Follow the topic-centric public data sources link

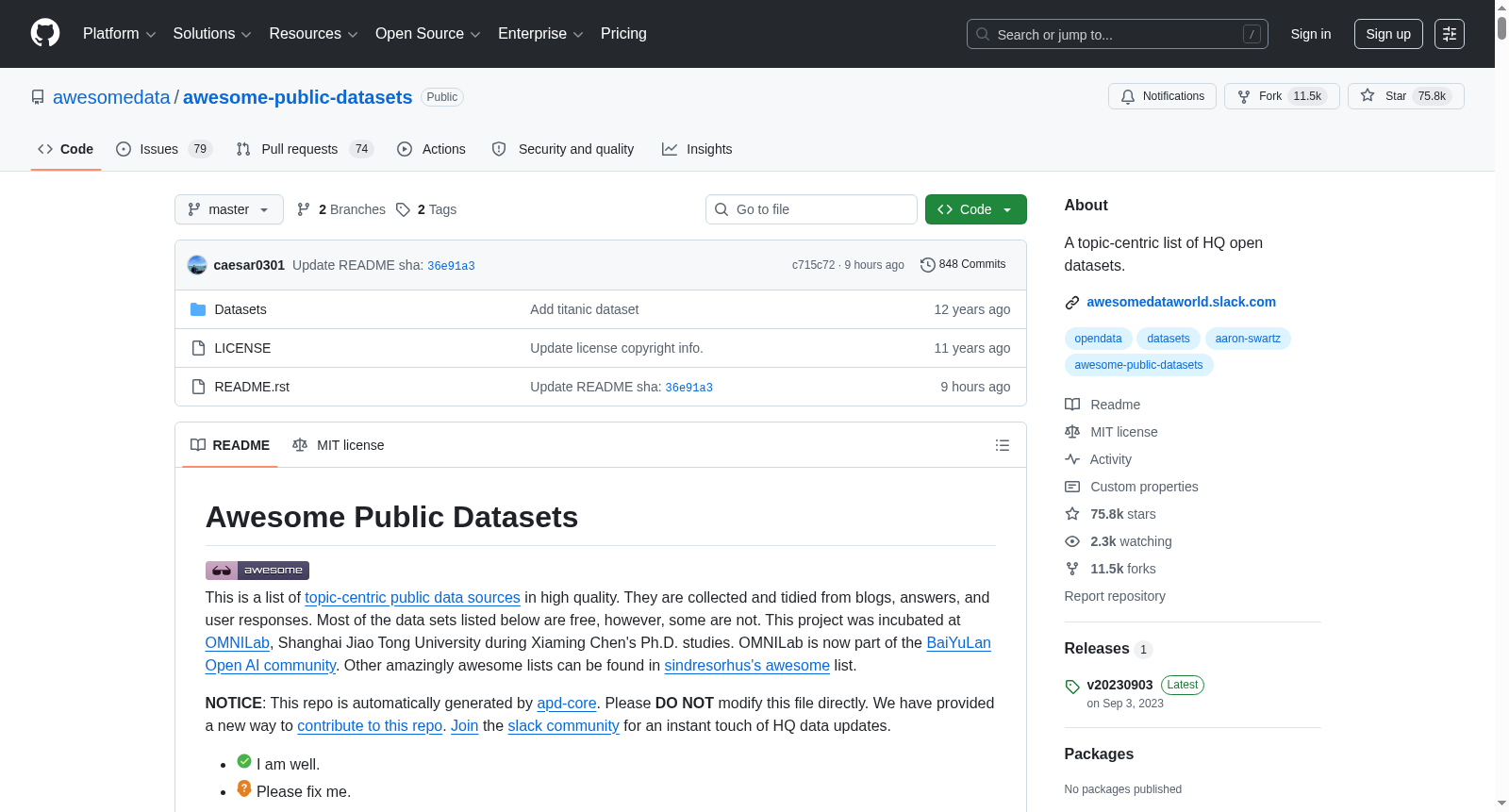tap(412, 597)
